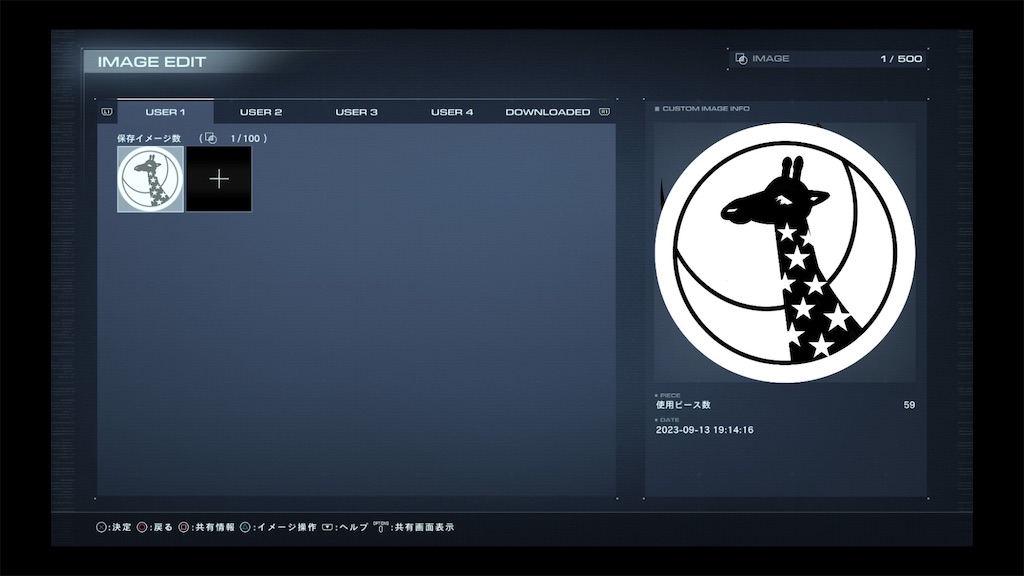Click the touchpad icon for ヘルプ

pos(328,527)
